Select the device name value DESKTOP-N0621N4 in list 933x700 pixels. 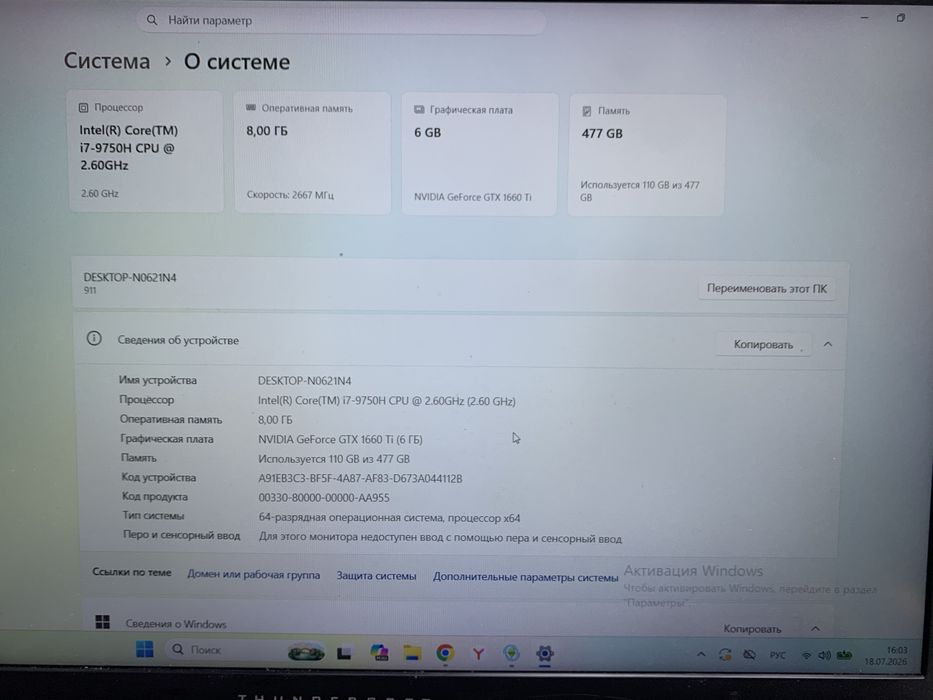coord(305,380)
